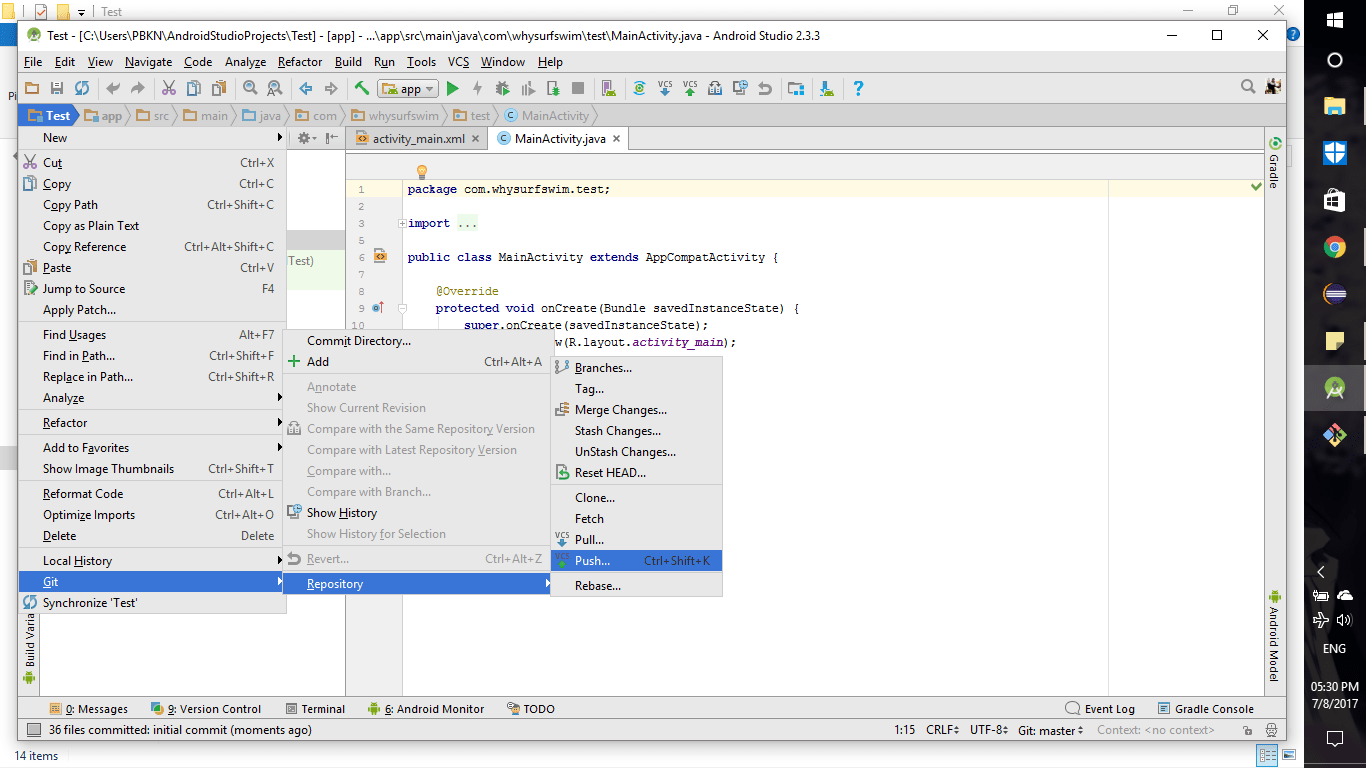The width and height of the screenshot is (1366, 768).
Task: Open search with the magnifier icon
Action: 1247,88
